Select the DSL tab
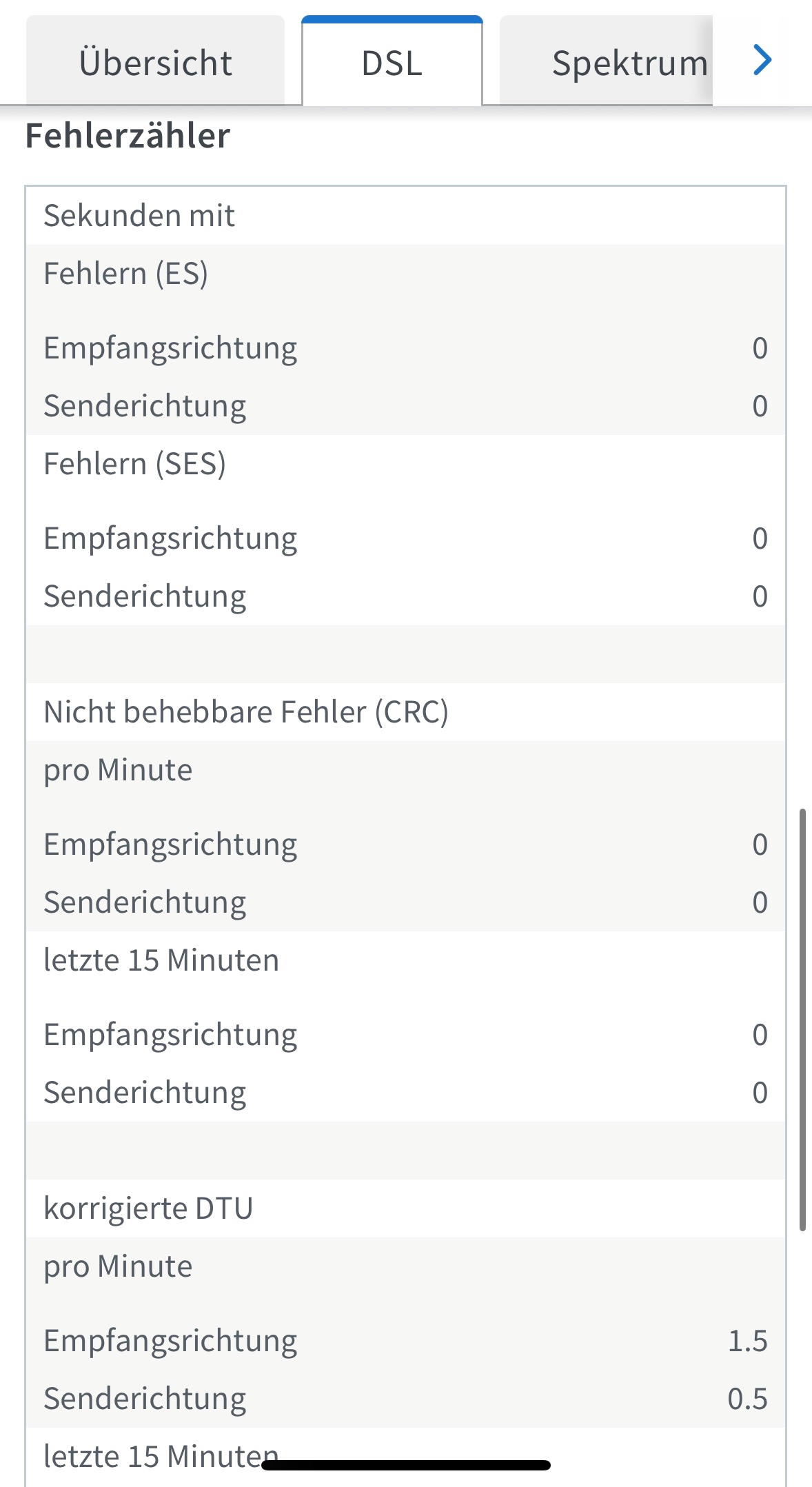Image resolution: width=812 pixels, height=1487 pixels. (x=392, y=62)
